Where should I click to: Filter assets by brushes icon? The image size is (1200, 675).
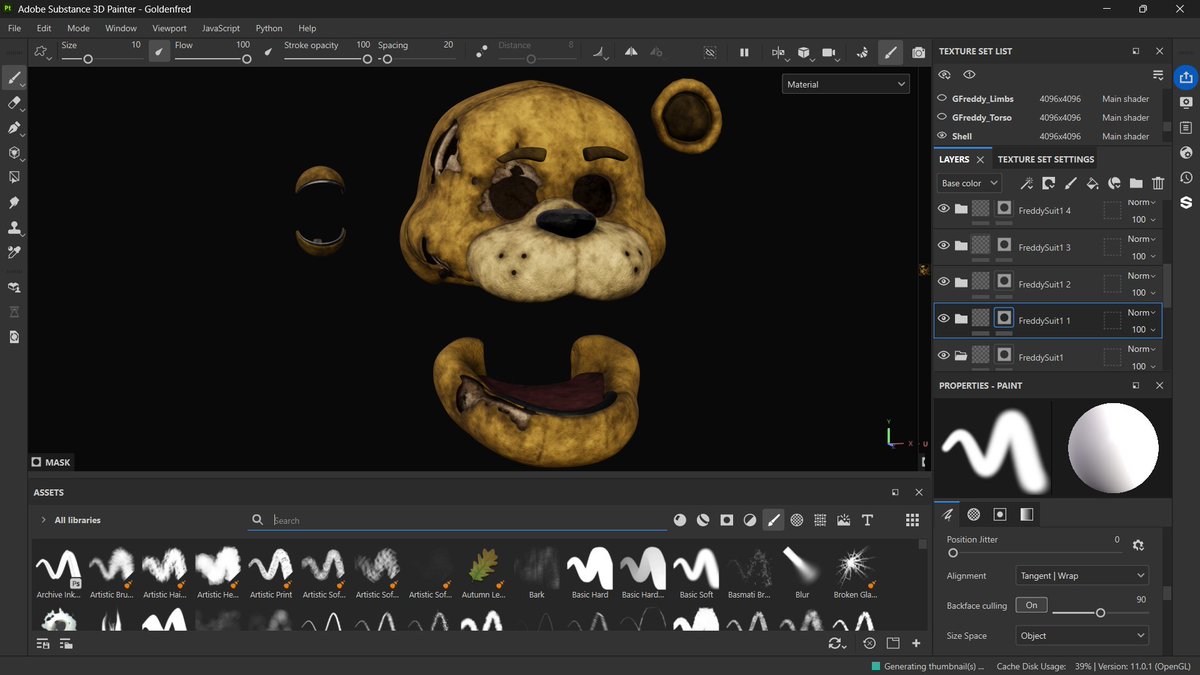click(x=773, y=520)
